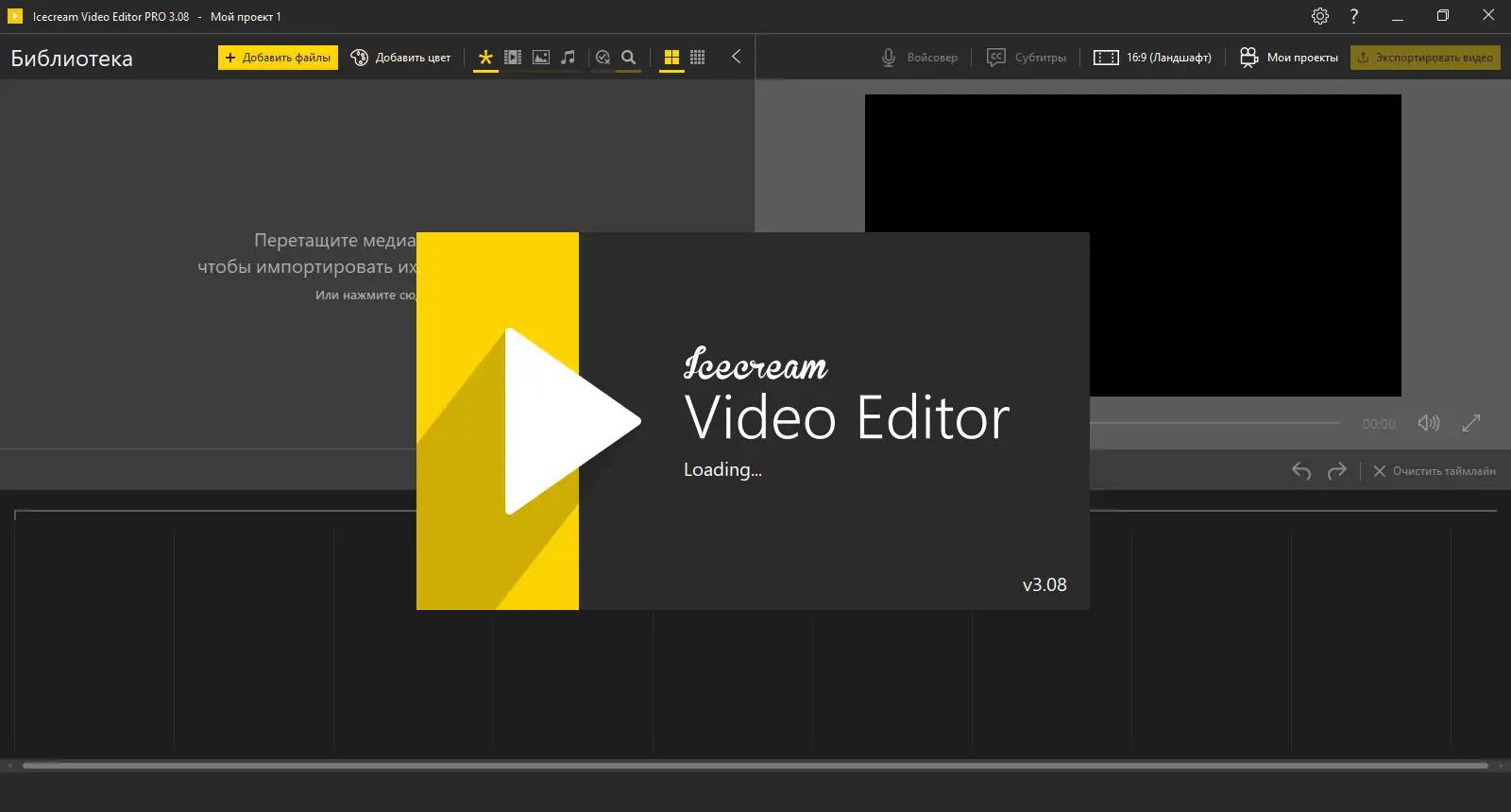
Task: Click the Библиотека heading
Action: 72,59
